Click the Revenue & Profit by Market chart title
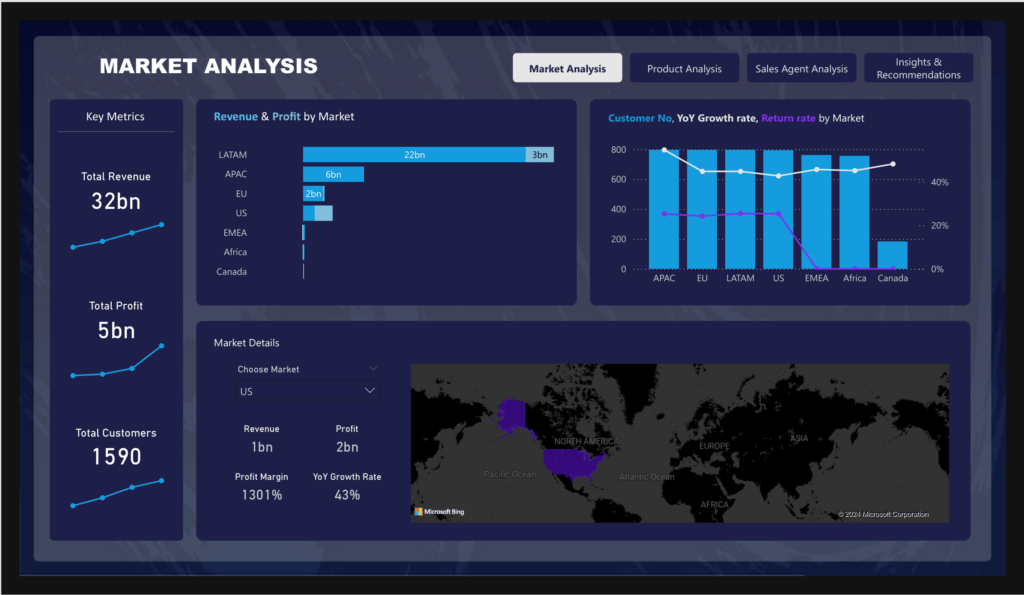 point(283,116)
